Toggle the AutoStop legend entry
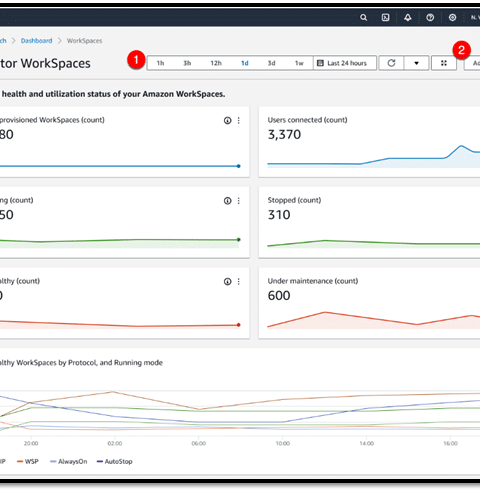The image size is (480, 492). pyautogui.click(x=114, y=461)
